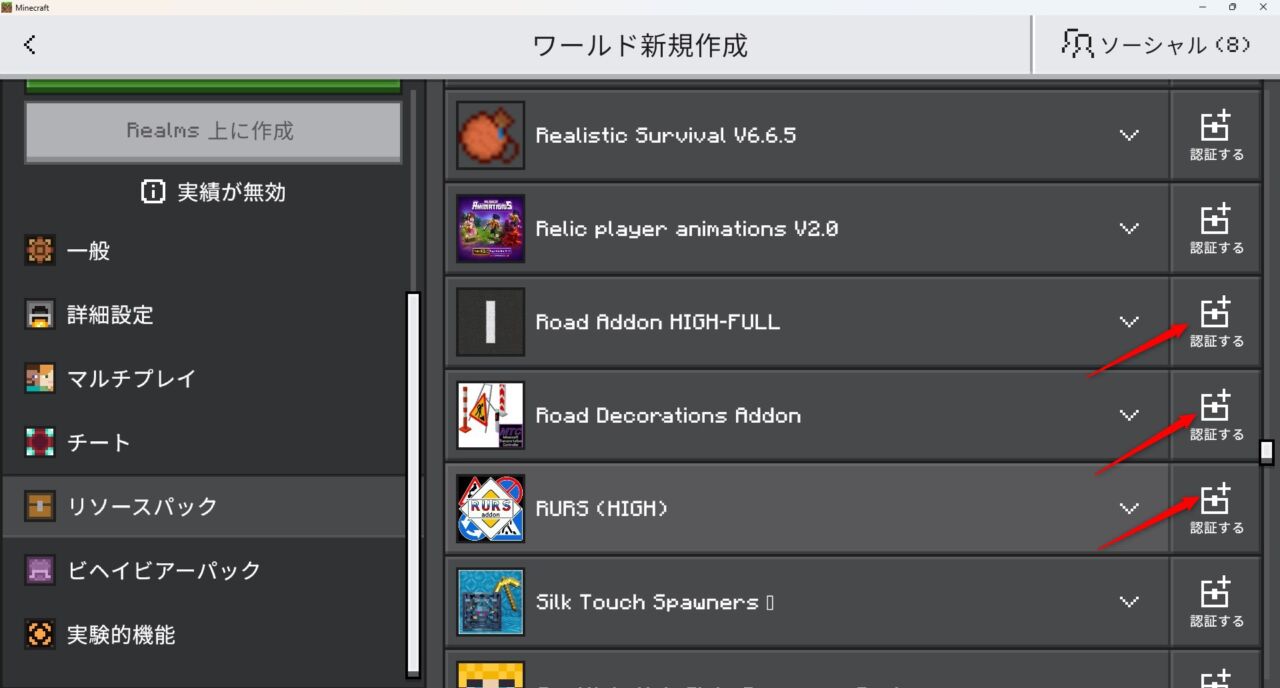
Task: Expand the Realistic Survival V6.6.5 details
Action: pos(1129,135)
